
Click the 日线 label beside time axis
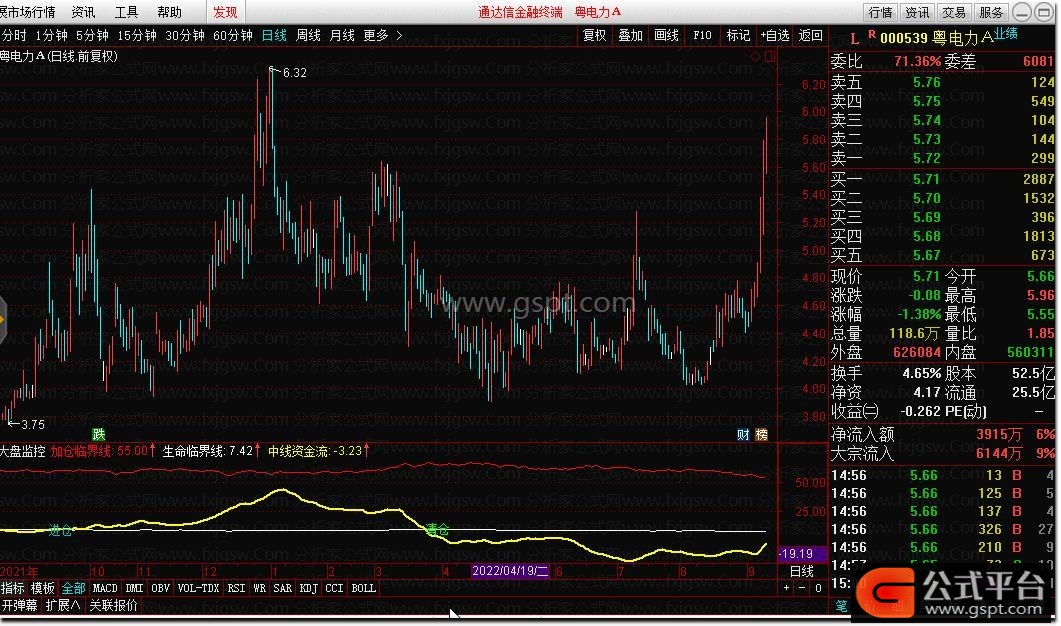coord(802,571)
